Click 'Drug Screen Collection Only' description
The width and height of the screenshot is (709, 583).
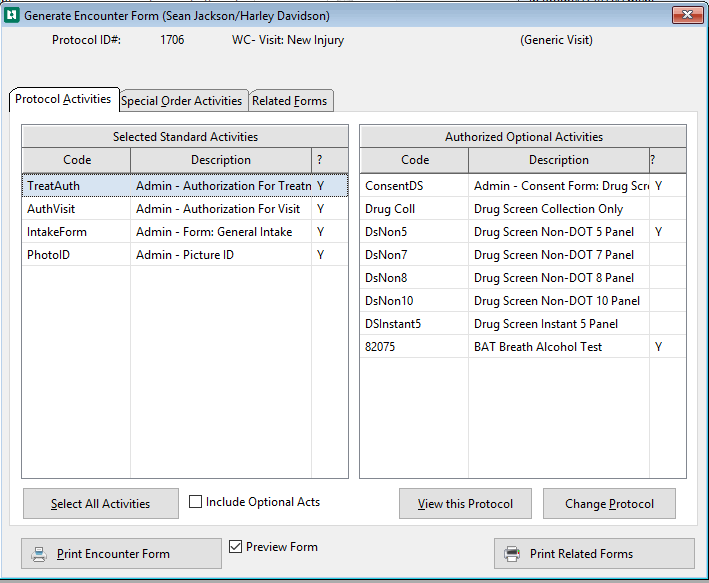point(548,209)
